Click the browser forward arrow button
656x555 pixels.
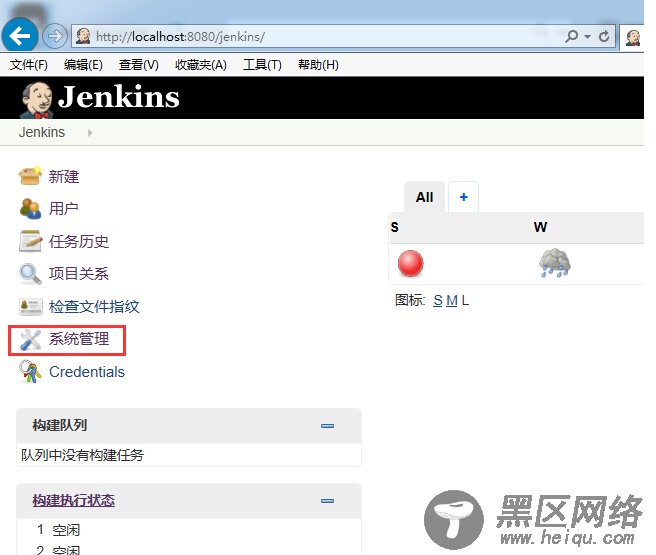pyautogui.click(x=55, y=36)
